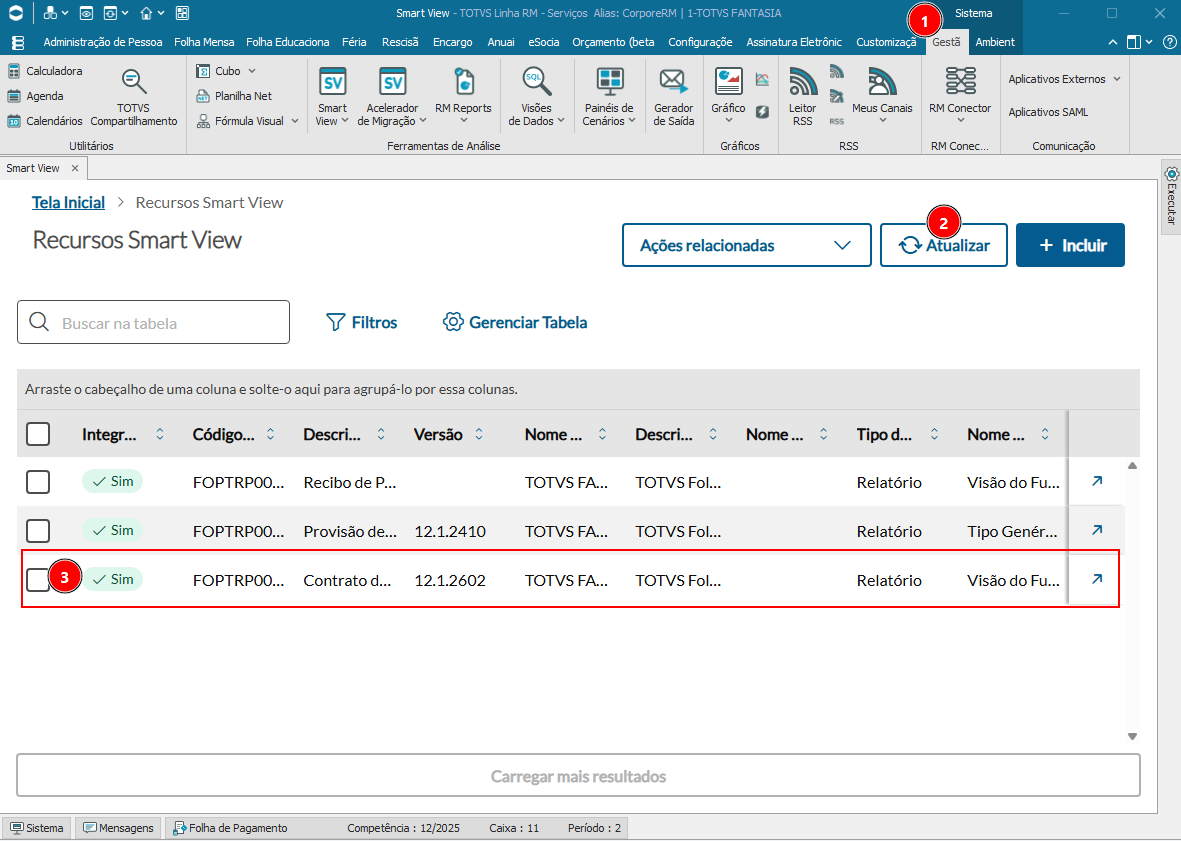Click the table scrollbar down arrow
This screenshot has height=841, width=1181.
click(x=1132, y=736)
